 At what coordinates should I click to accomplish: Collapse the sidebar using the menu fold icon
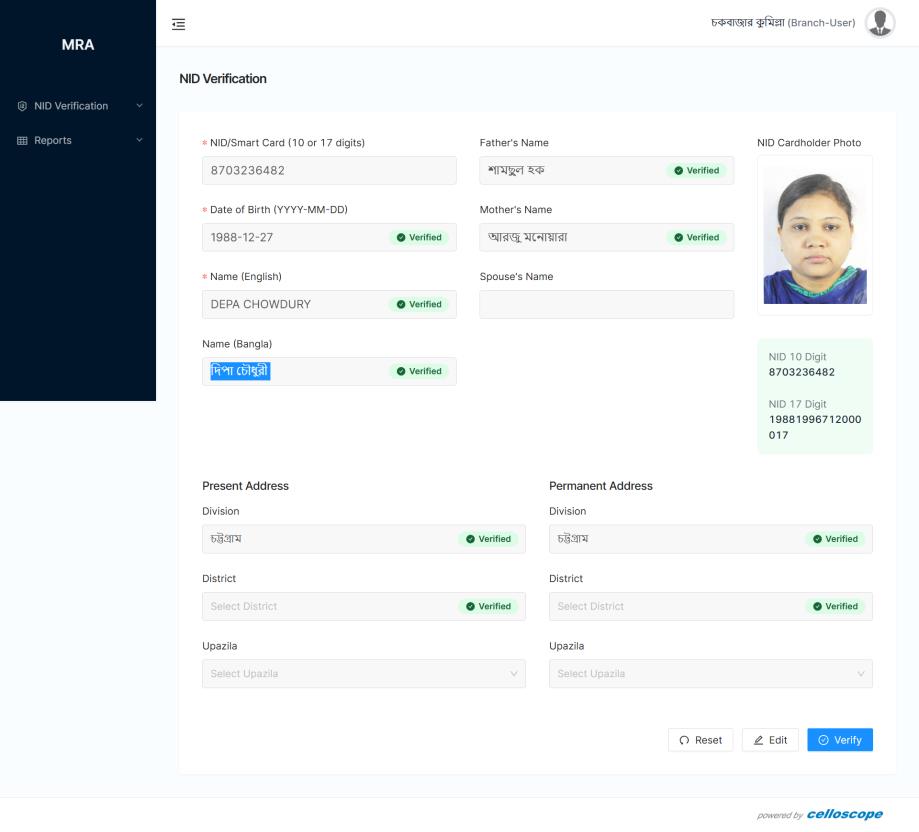pos(179,24)
